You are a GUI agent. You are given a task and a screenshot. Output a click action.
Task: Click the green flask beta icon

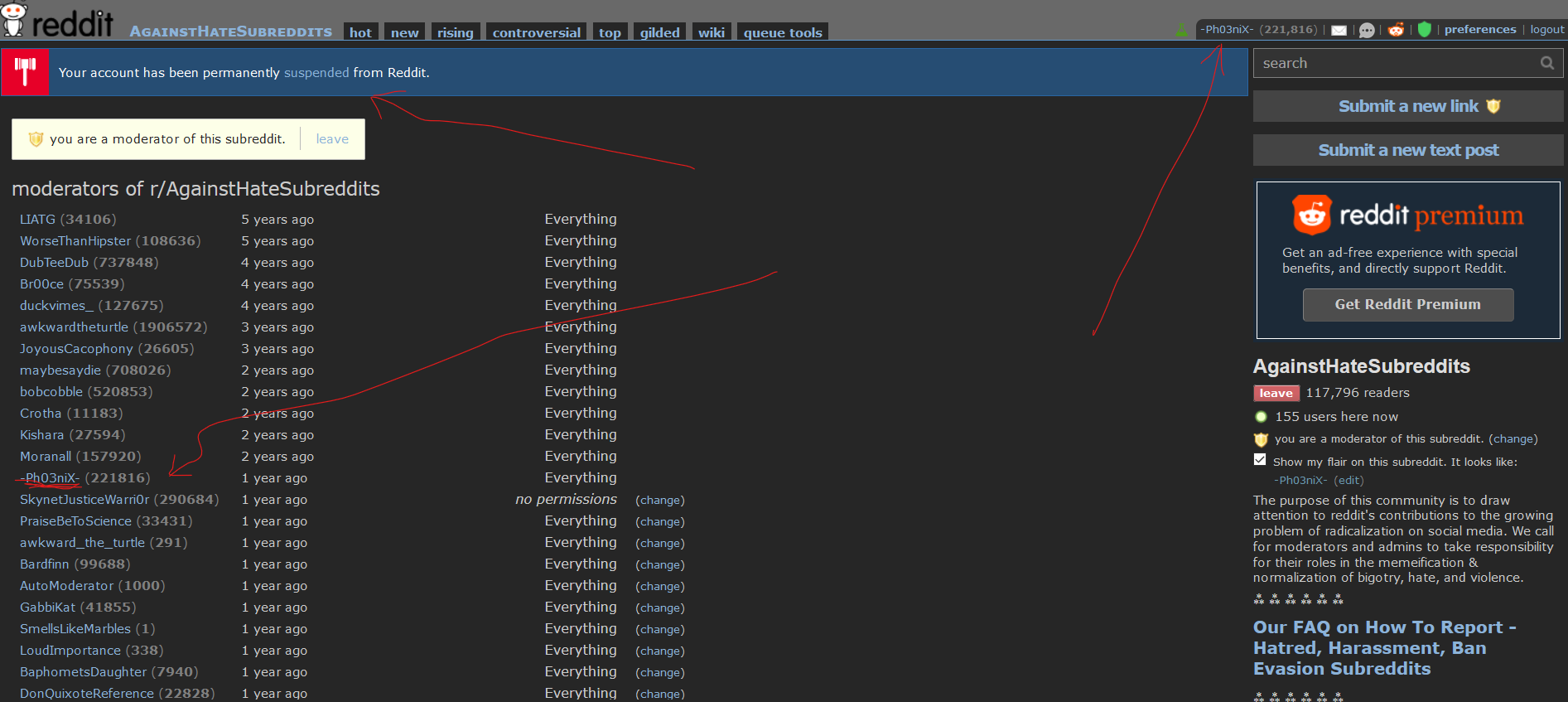point(1182,30)
